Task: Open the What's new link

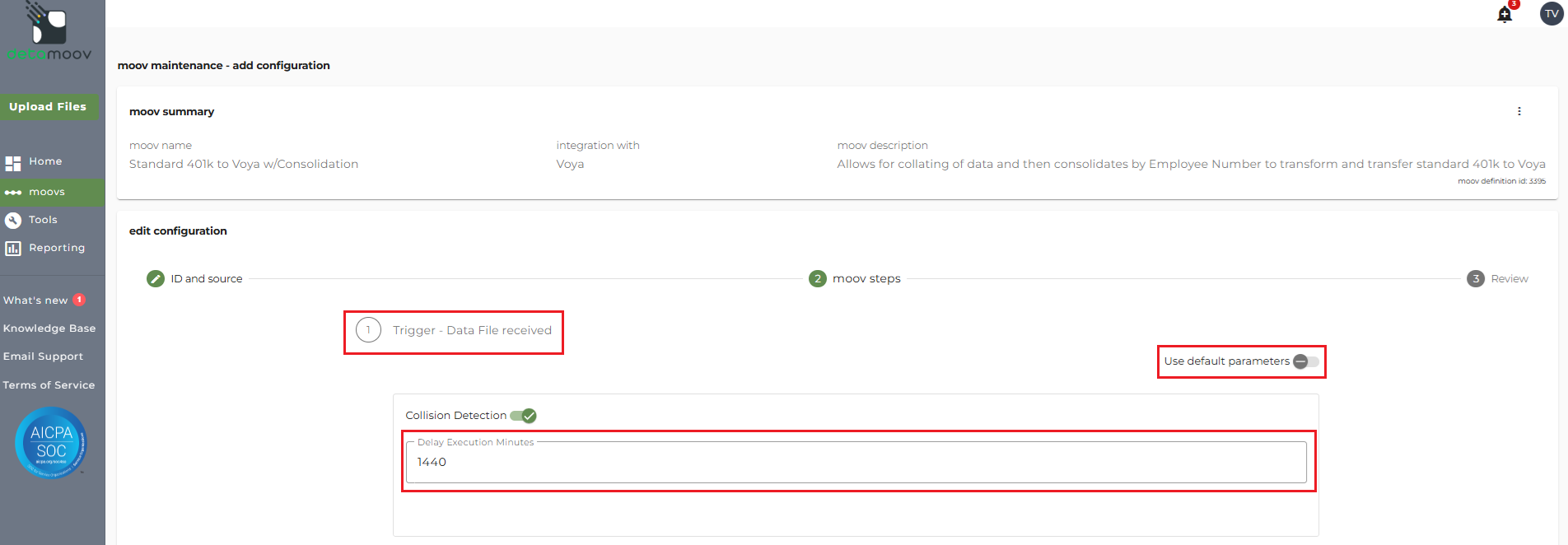Action: pyautogui.click(x=35, y=300)
